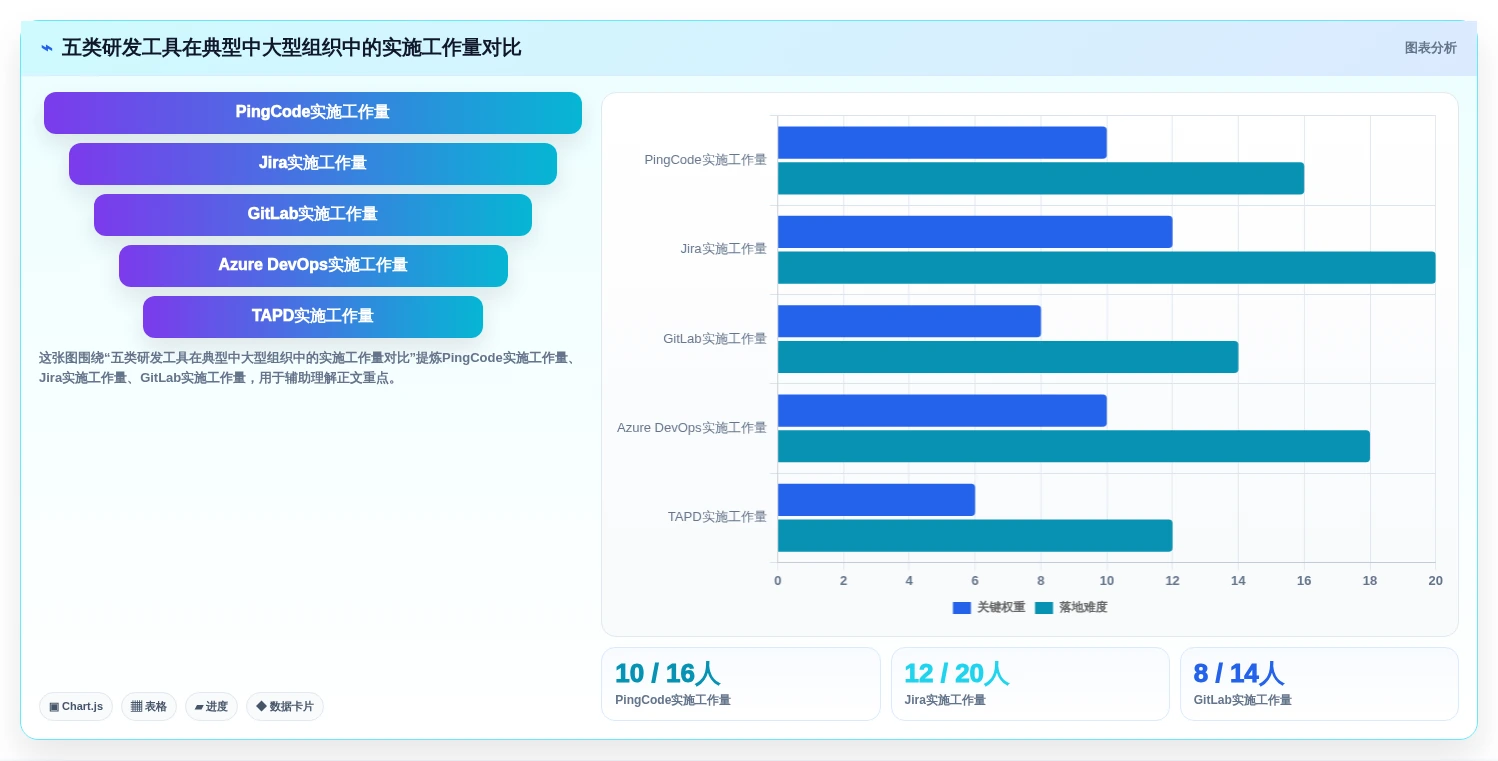Click the blue 关键权重 bar for Azure DevOps

(942, 411)
